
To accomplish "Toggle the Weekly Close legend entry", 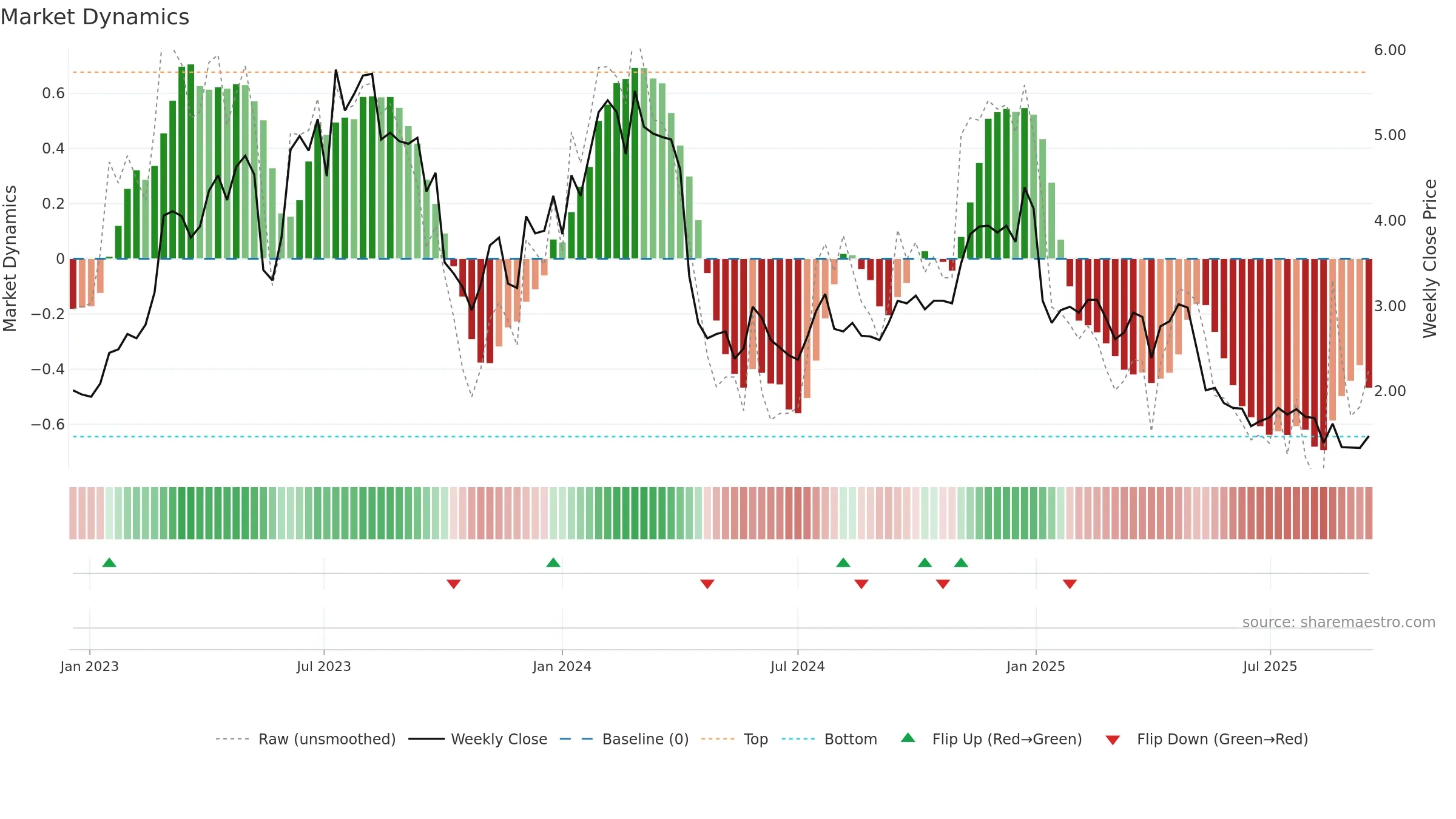I will [478, 739].
